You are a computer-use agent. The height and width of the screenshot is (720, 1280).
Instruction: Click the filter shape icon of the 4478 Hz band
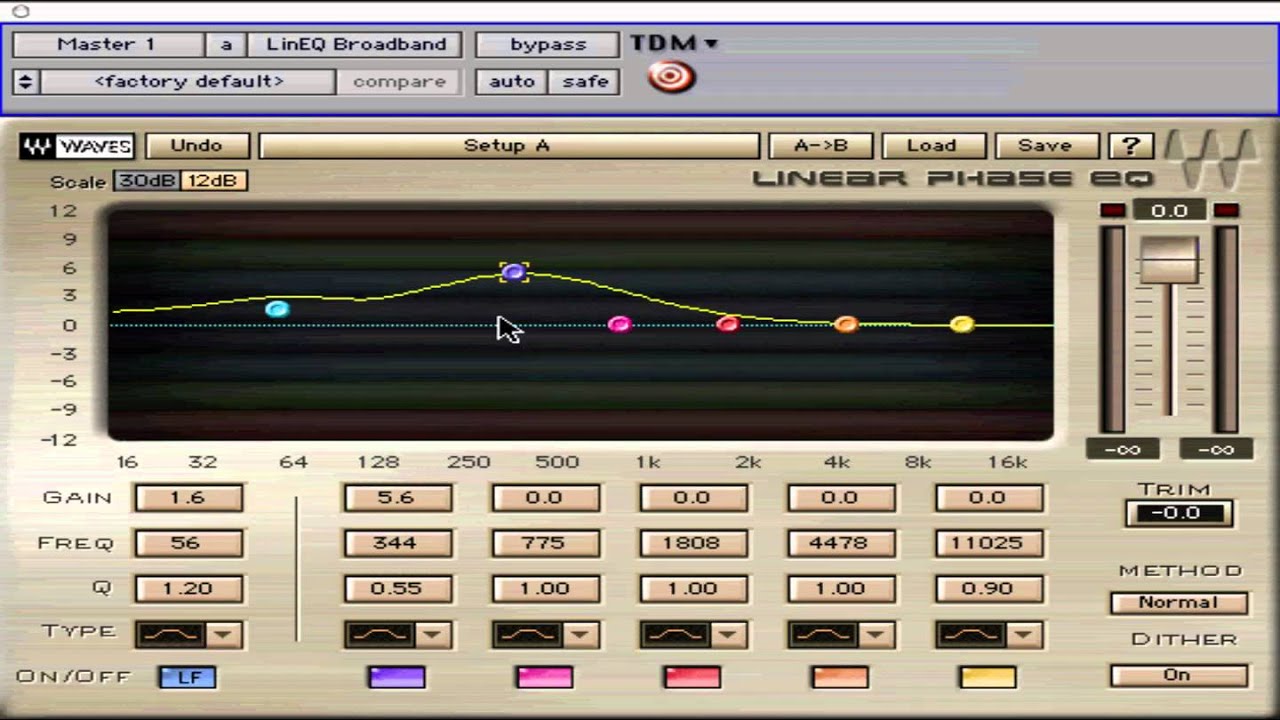point(823,634)
